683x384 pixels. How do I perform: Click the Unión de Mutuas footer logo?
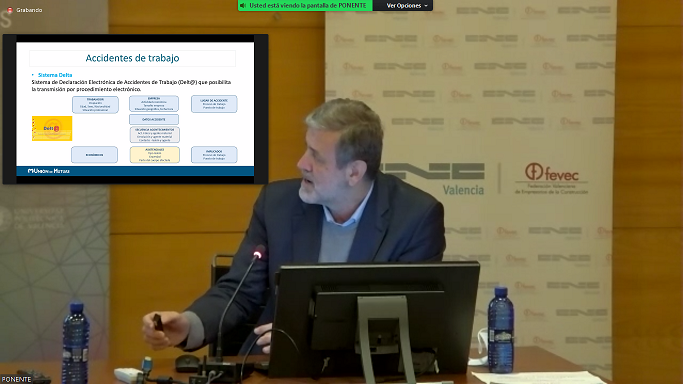[x=49, y=171]
